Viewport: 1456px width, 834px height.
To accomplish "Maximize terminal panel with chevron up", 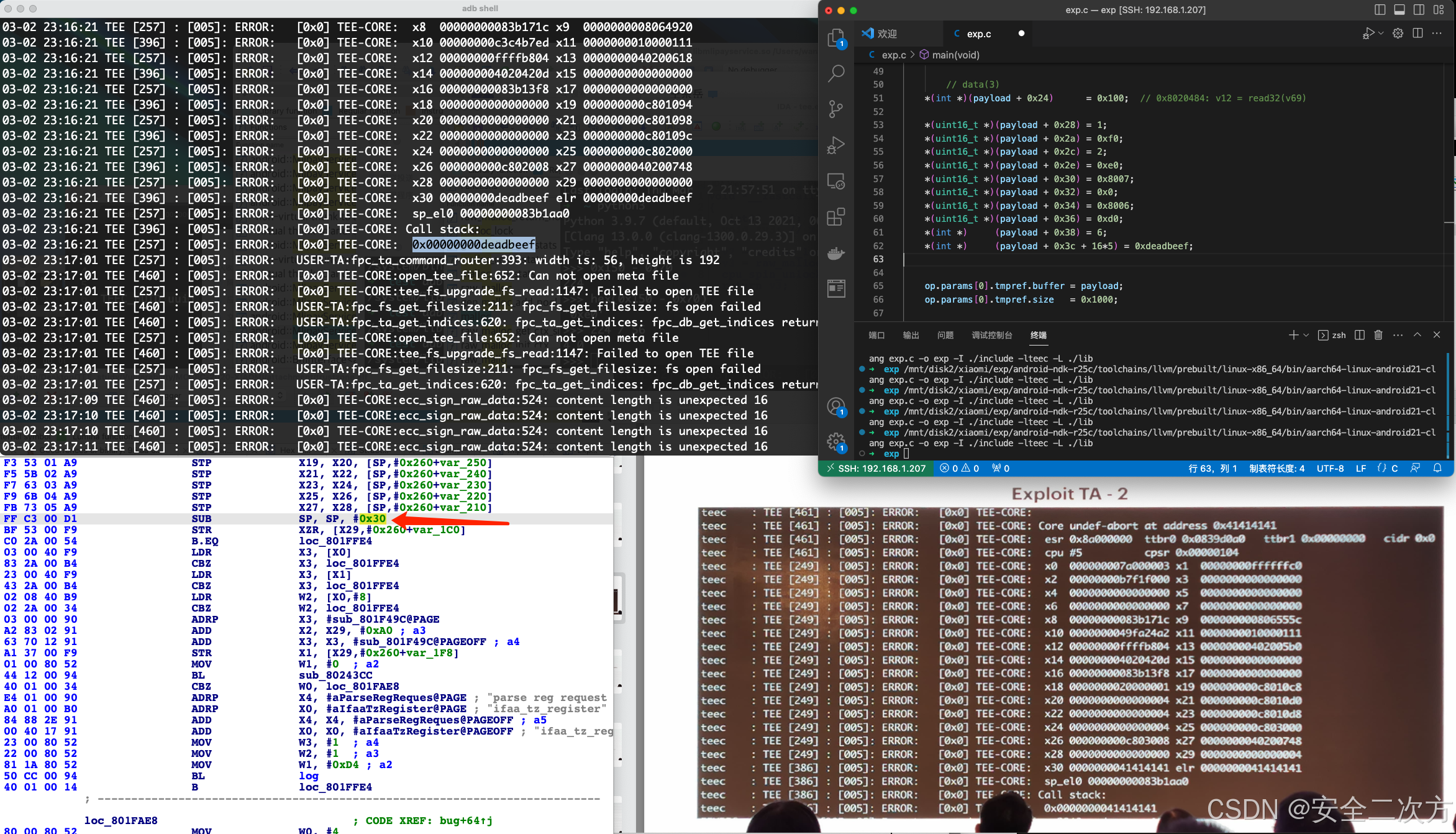I will pyautogui.click(x=1417, y=335).
